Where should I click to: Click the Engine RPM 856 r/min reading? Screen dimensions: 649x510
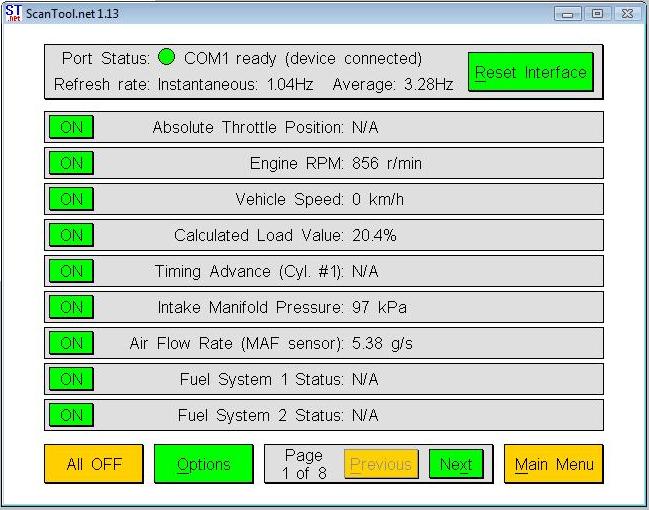pos(387,163)
